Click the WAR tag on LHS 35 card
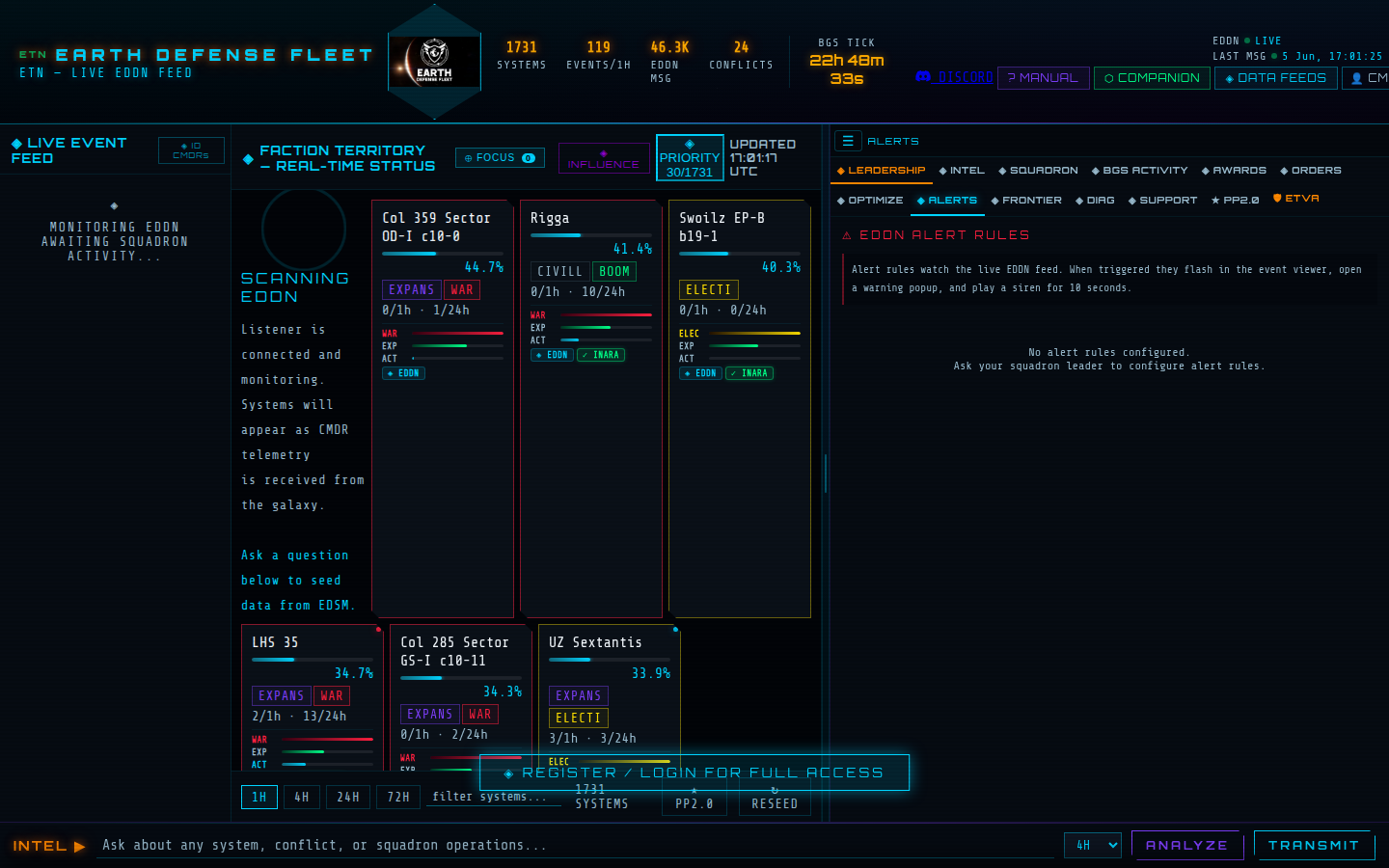 point(332,696)
